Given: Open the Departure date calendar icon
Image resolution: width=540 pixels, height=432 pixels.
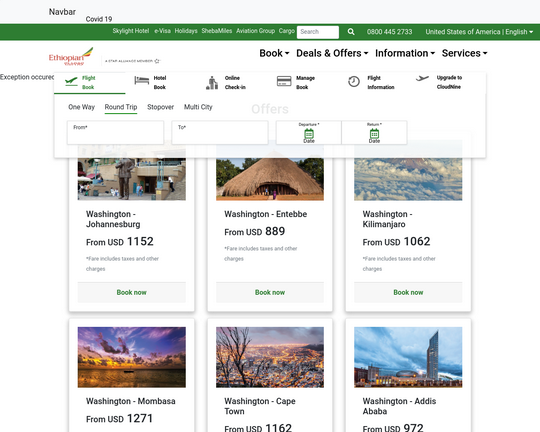Looking at the screenshot, I should click(309, 133).
